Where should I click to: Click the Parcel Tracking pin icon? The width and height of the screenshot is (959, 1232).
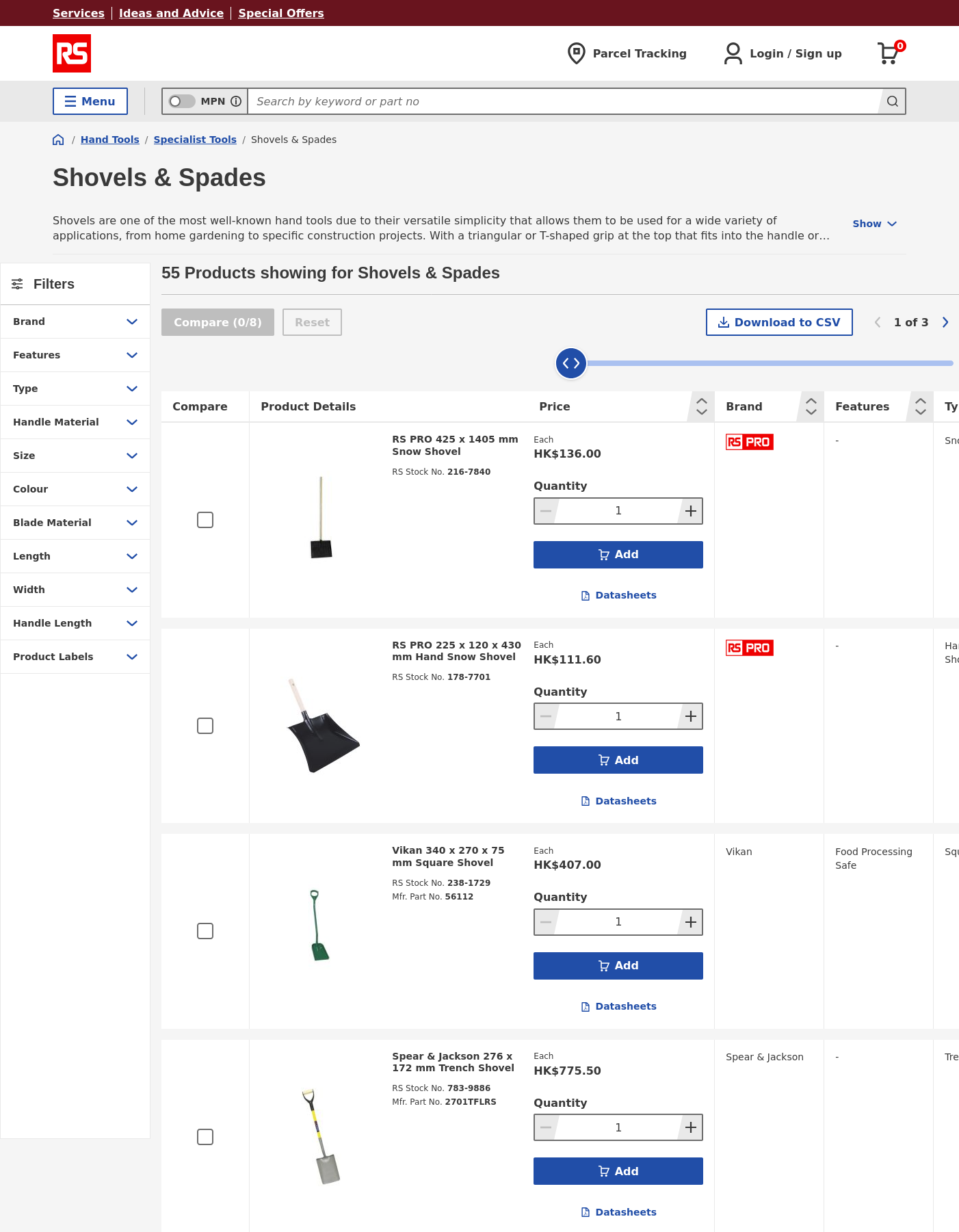(576, 53)
